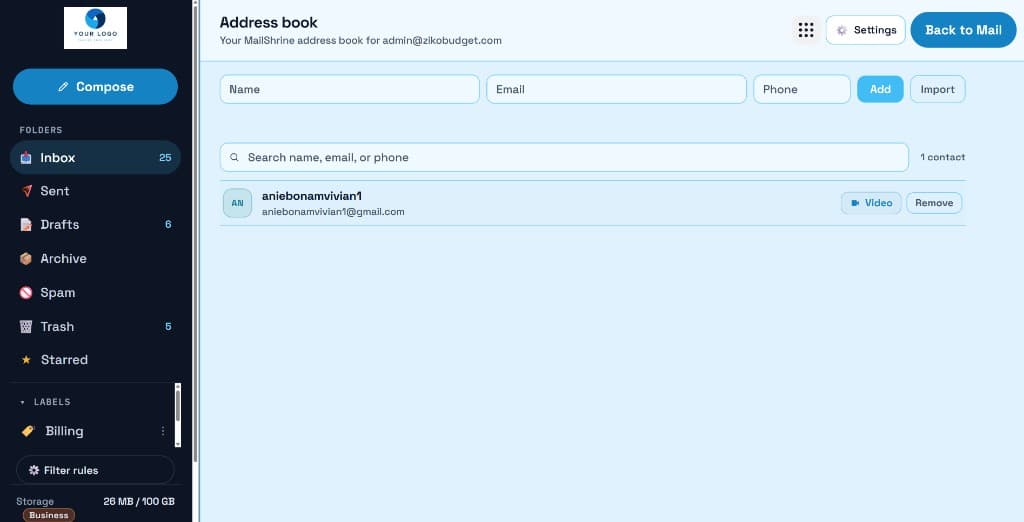
Task: Click the 1 contact count text
Action: pos(942,157)
